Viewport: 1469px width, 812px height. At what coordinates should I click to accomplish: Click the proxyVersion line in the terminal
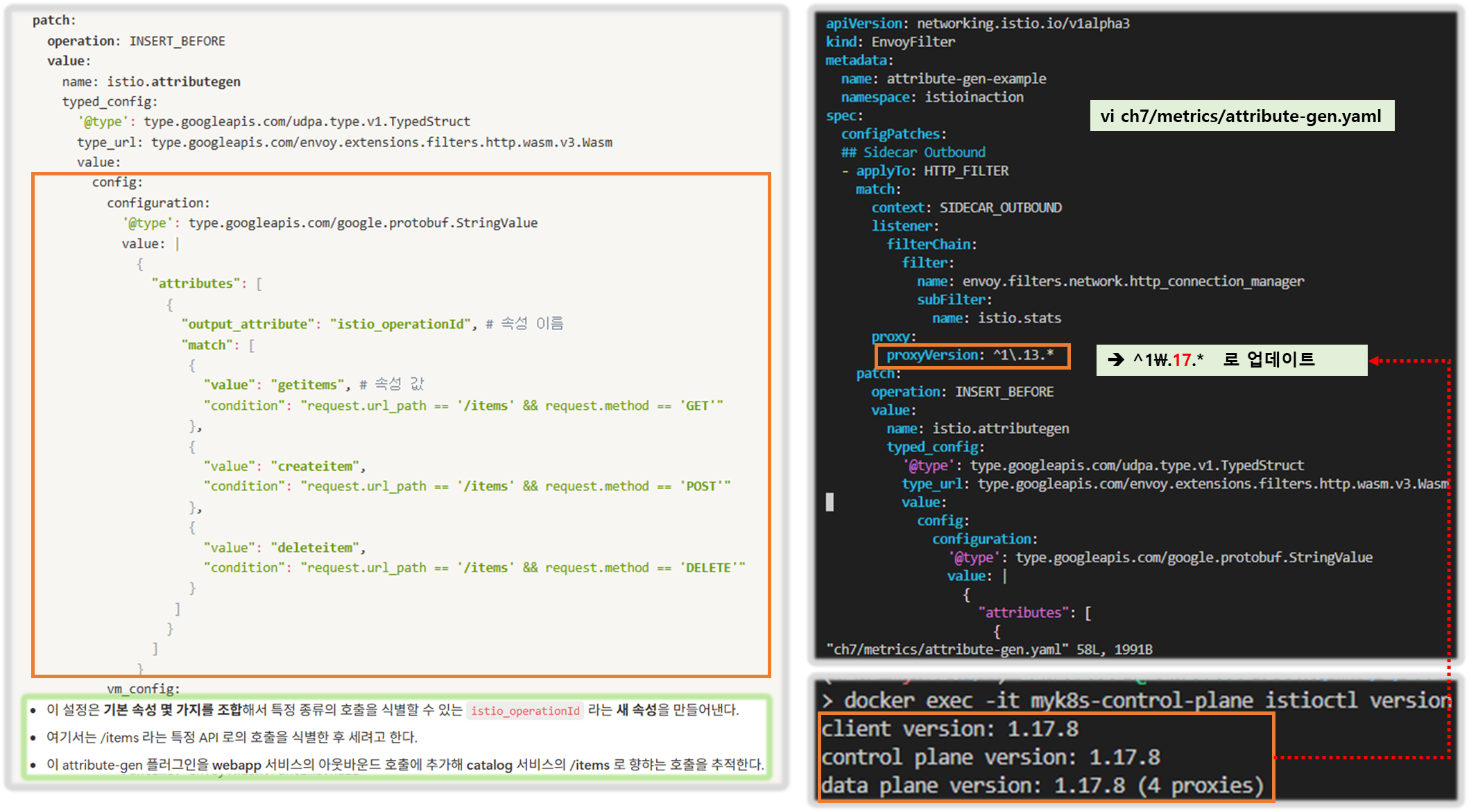coord(970,356)
